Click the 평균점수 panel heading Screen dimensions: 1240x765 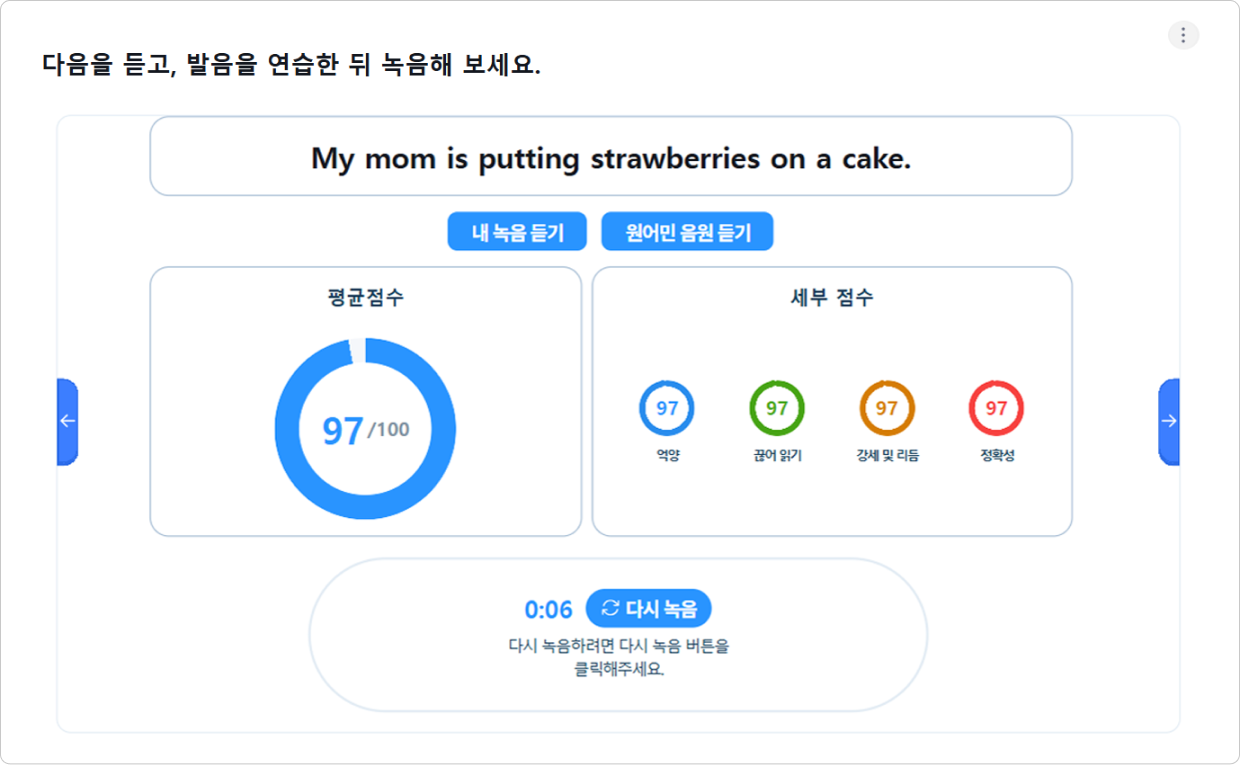click(366, 297)
